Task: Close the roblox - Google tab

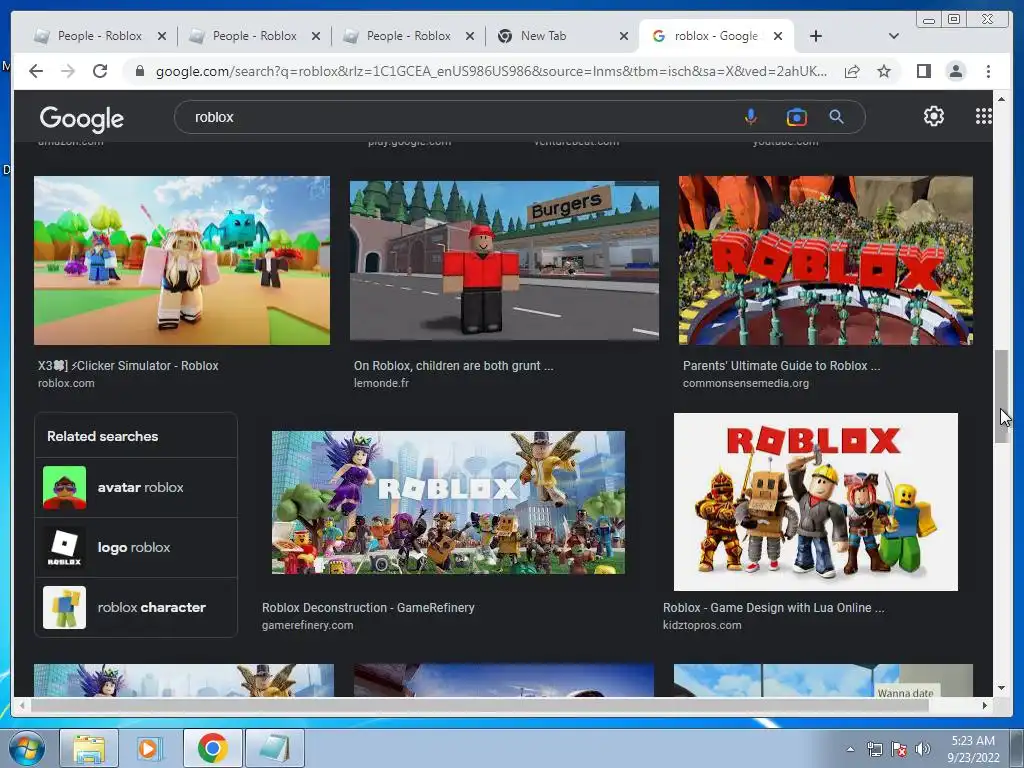Action: pyautogui.click(x=778, y=36)
